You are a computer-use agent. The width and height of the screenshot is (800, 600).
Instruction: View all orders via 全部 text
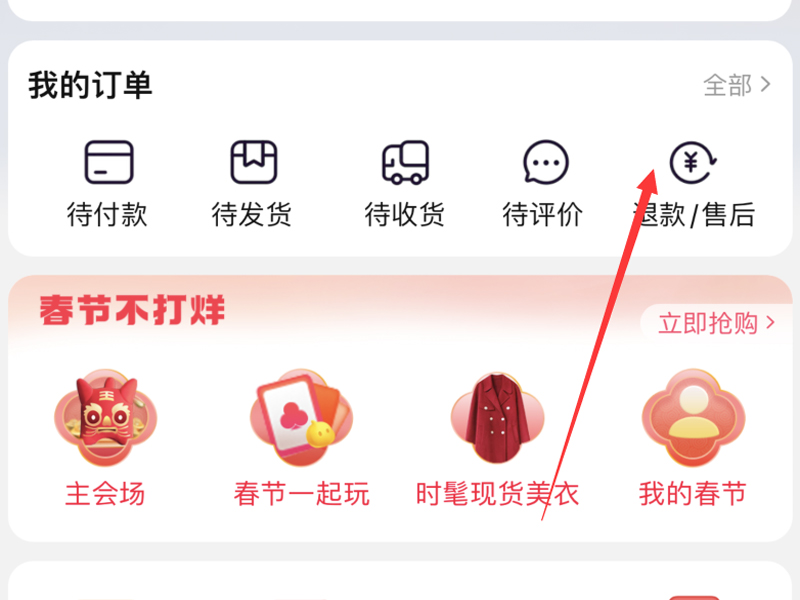(727, 85)
